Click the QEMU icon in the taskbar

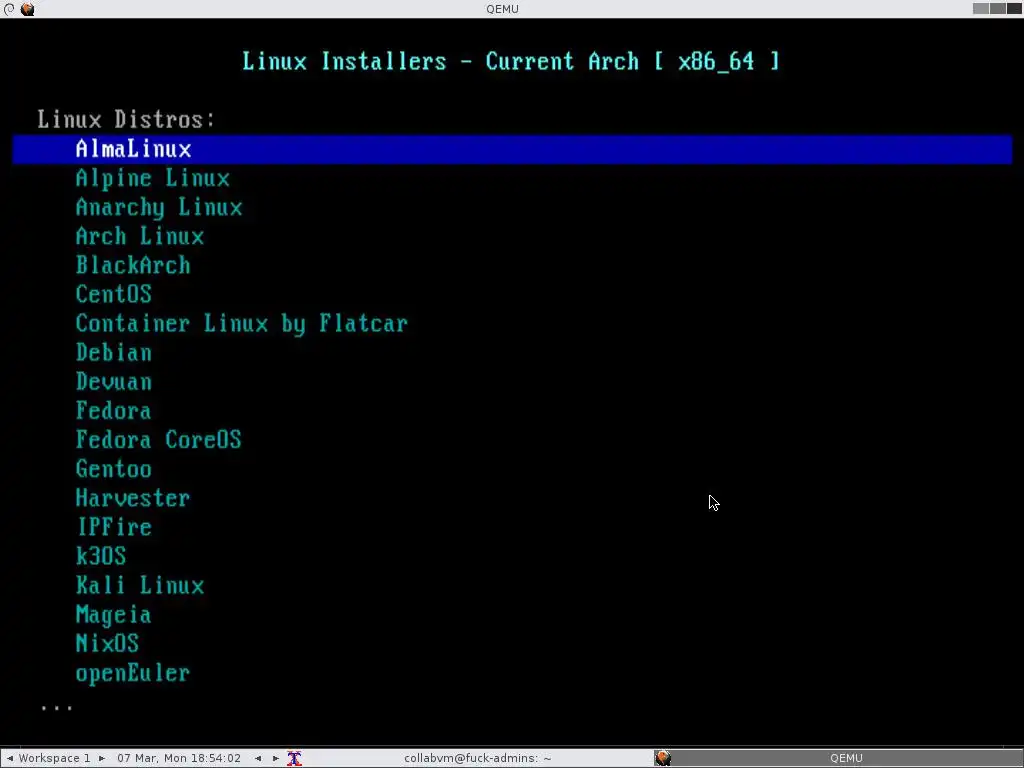[x=663, y=758]
